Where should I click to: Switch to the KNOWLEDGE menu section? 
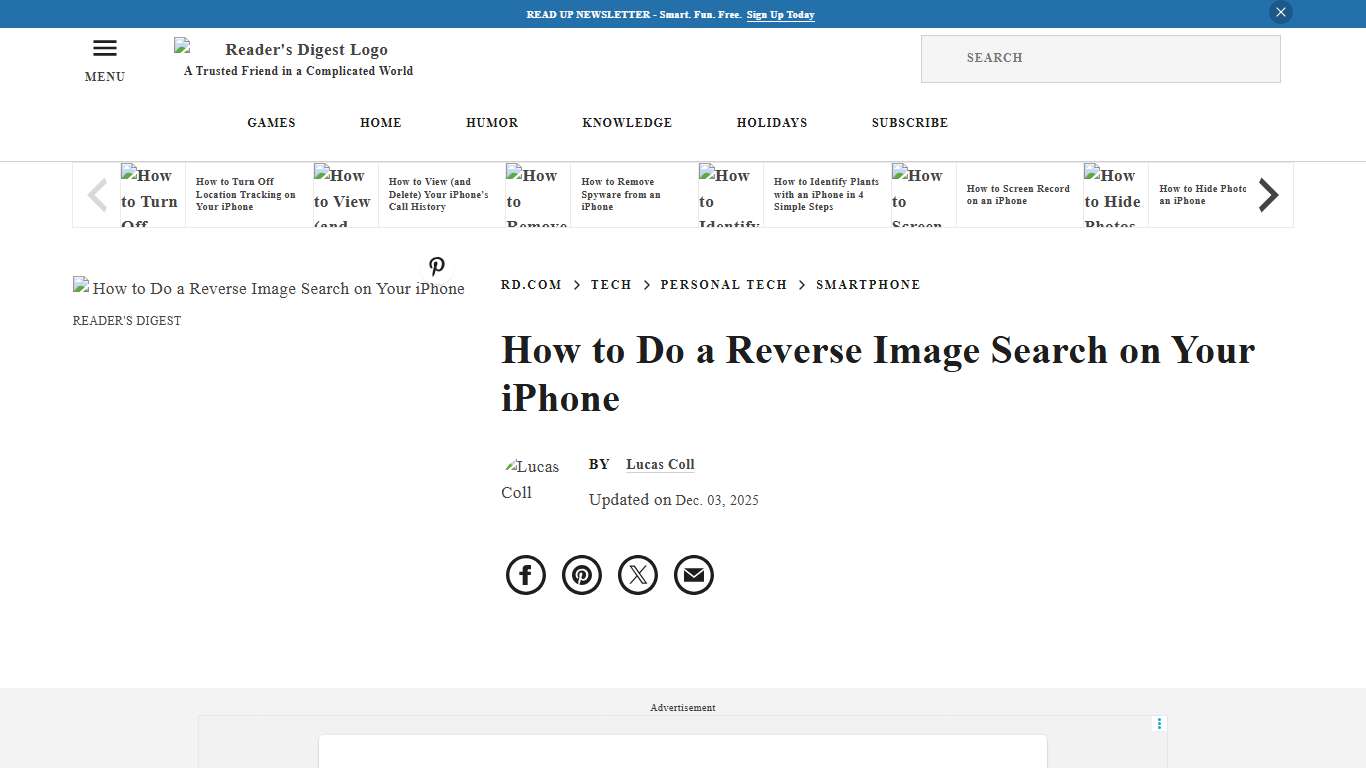627,122
